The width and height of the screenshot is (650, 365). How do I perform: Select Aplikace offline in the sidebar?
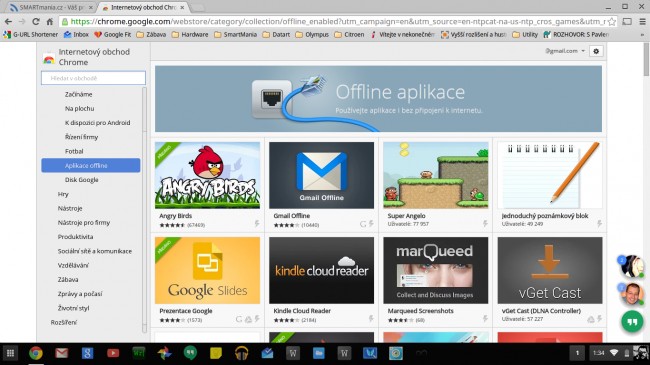click(91, 165)
